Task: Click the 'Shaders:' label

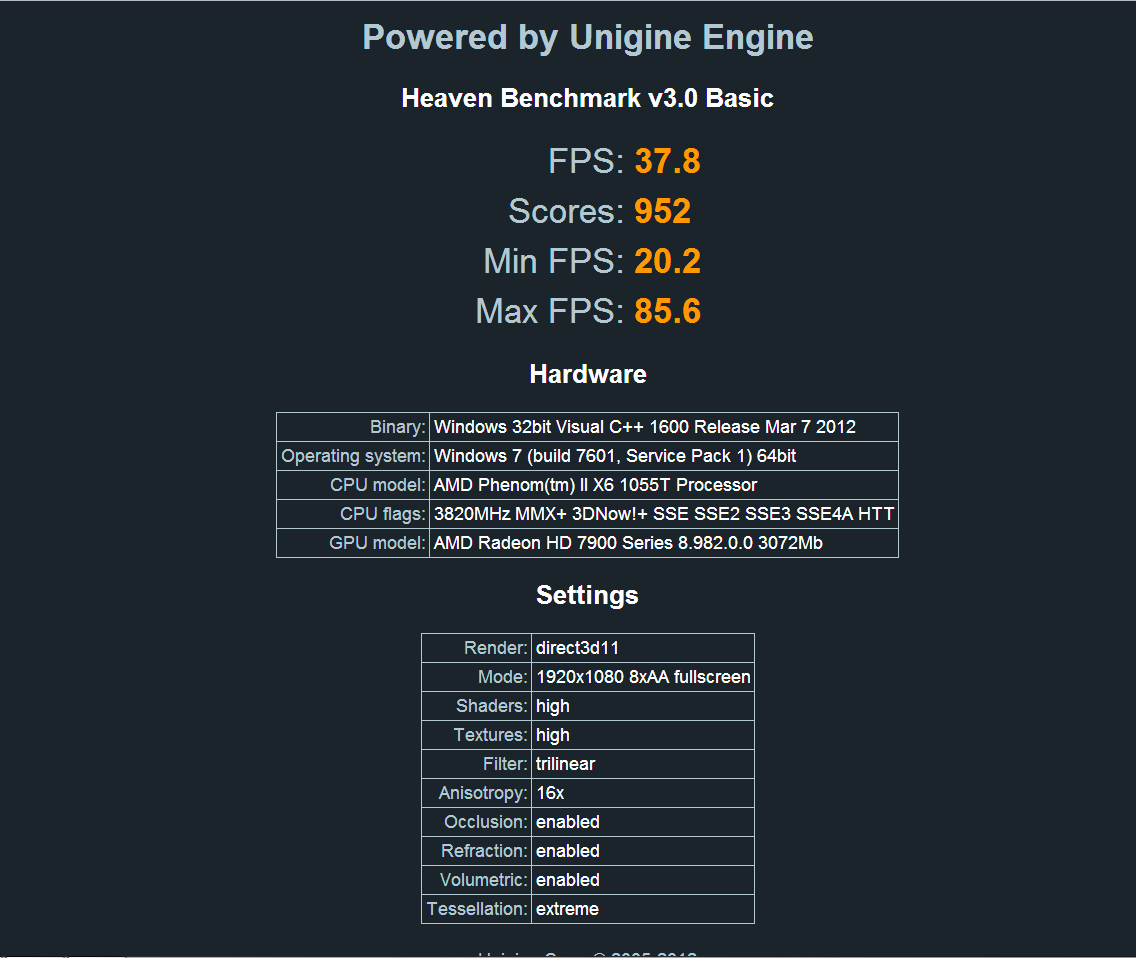Action: [492, 706]
